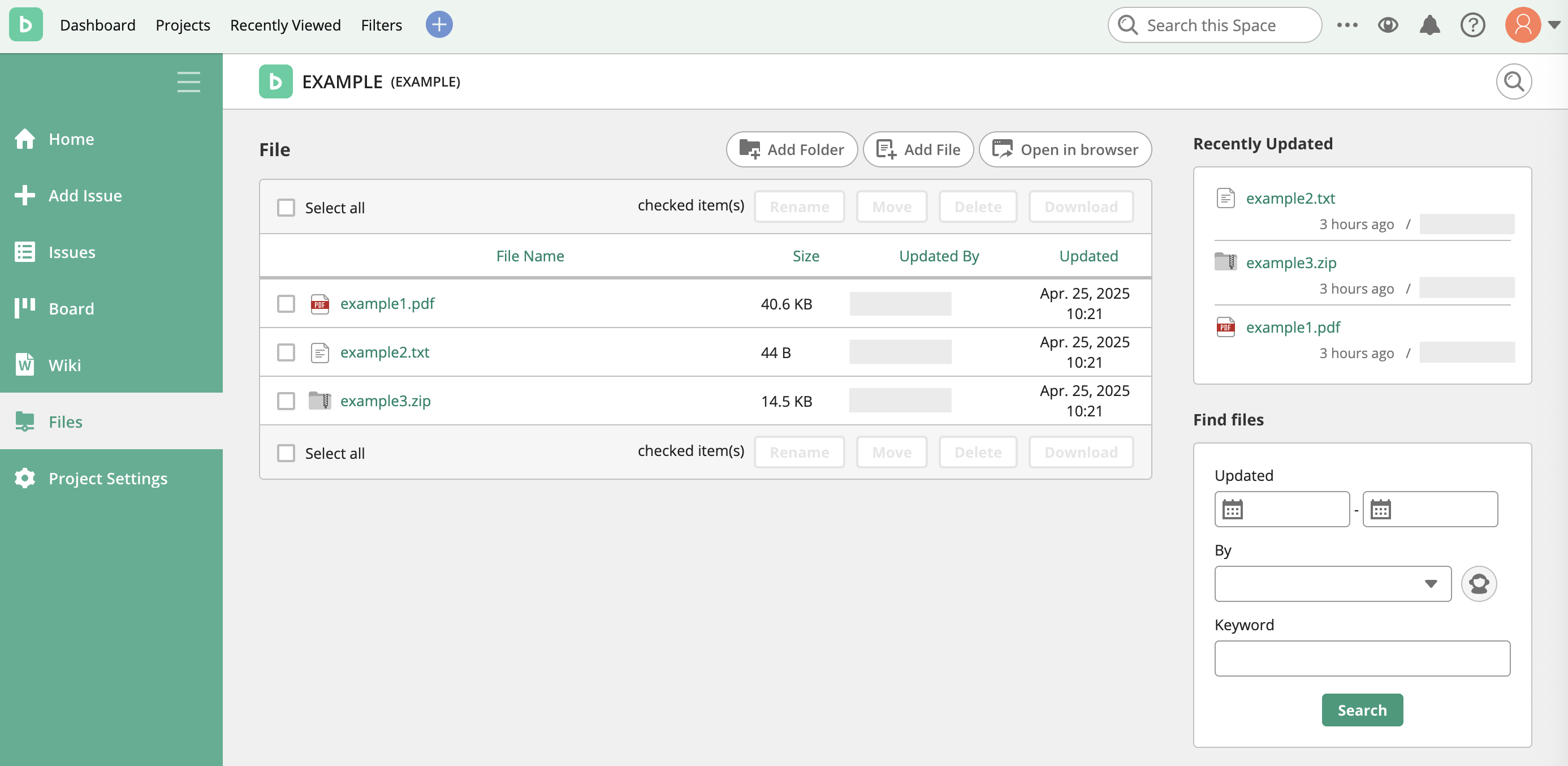The height and width of the screenshot is (766, 1568).
Task: Click zip icon in Recently Updated
Action: coord(1225,261)
